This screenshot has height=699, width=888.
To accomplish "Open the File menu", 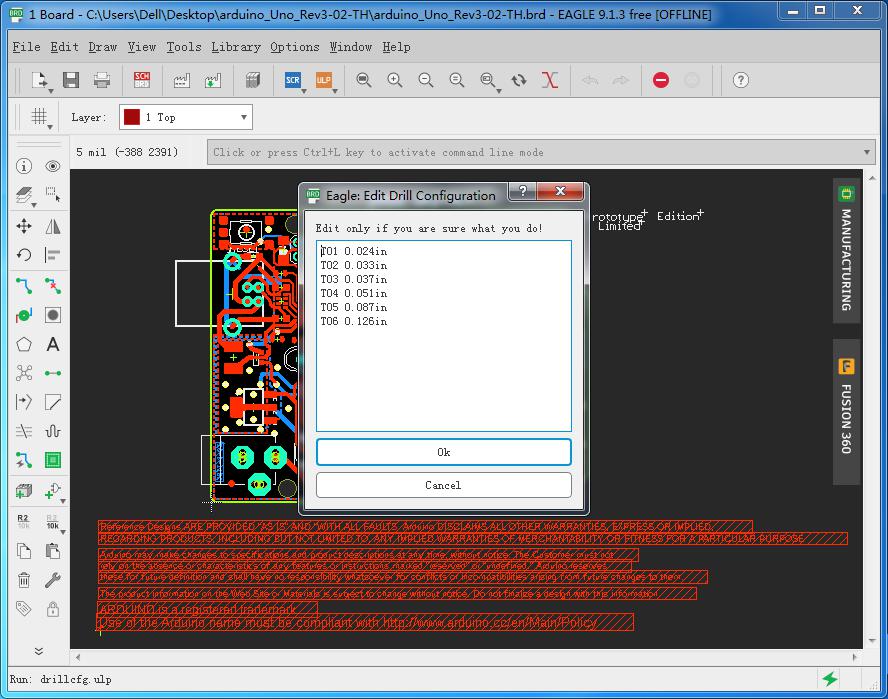I will [27, 47].
